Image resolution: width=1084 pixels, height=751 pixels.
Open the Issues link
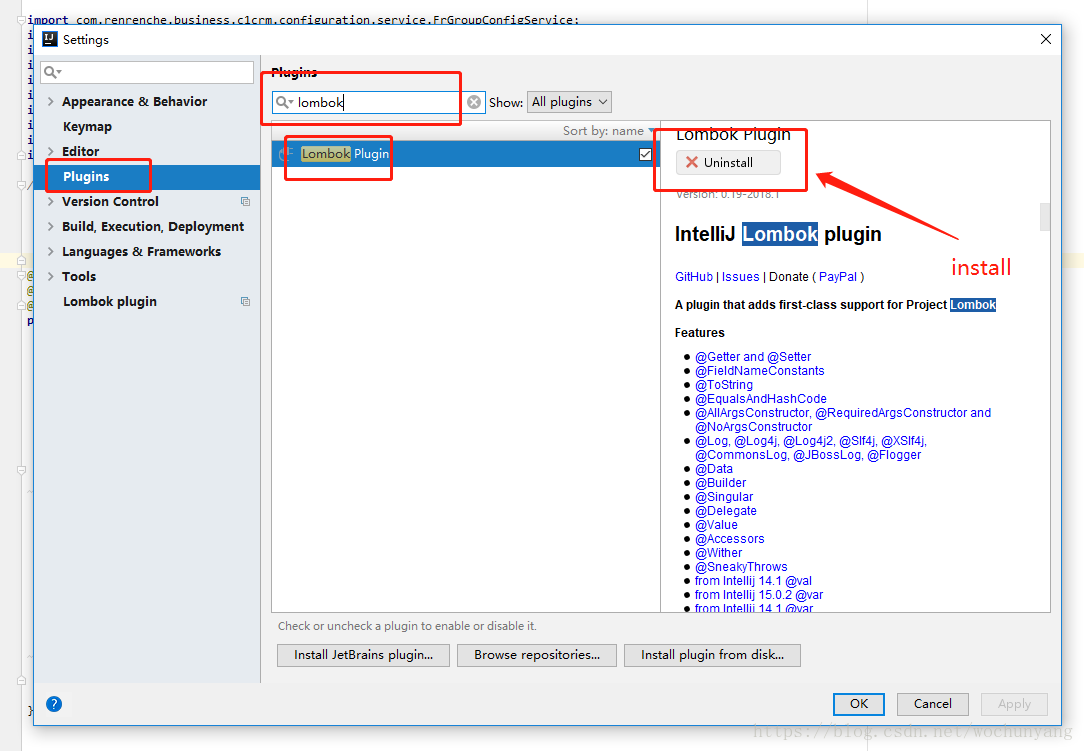click(x=740, y=277)
